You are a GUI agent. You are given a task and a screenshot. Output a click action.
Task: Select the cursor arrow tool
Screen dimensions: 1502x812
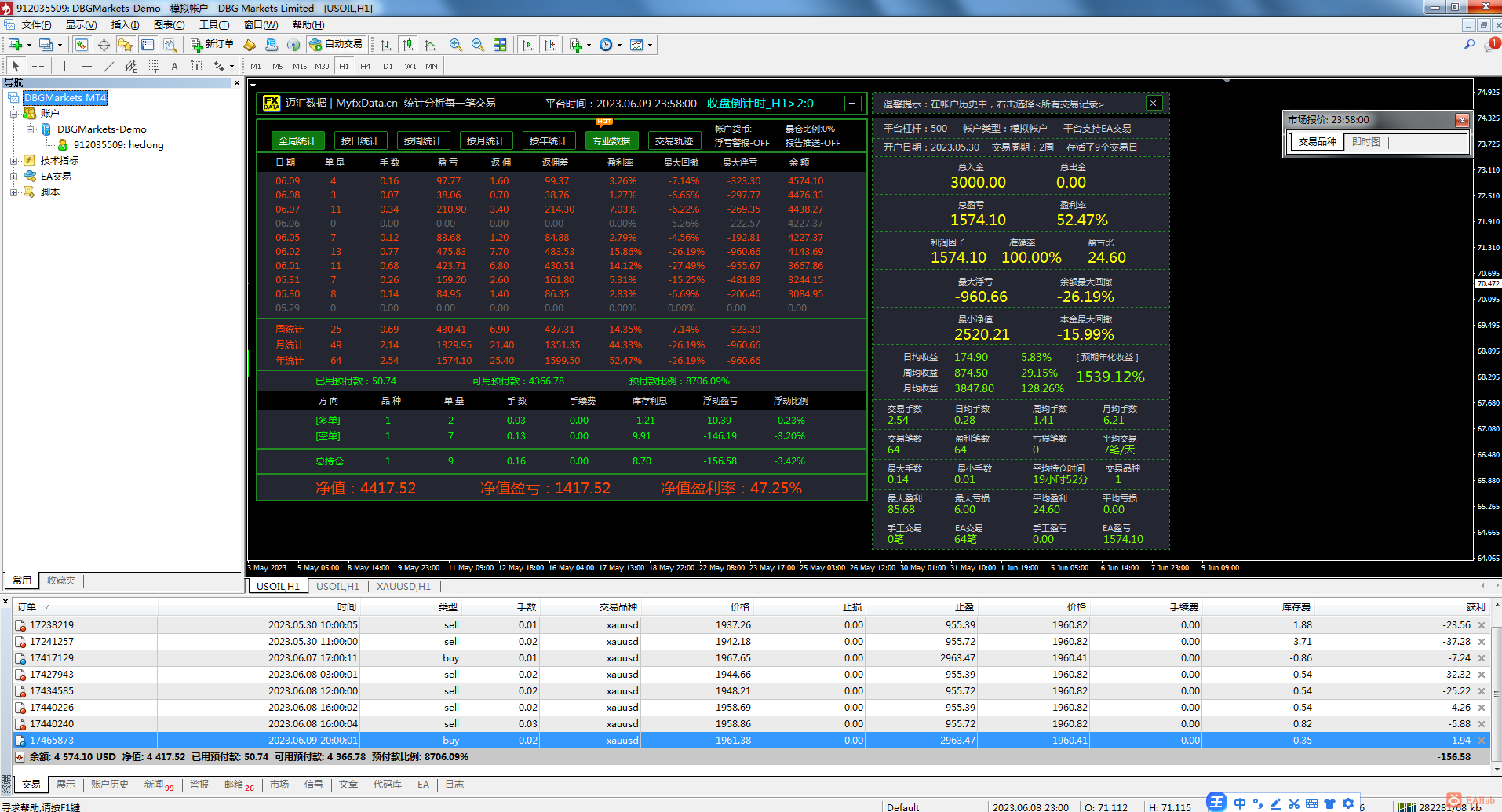point(16,66)
